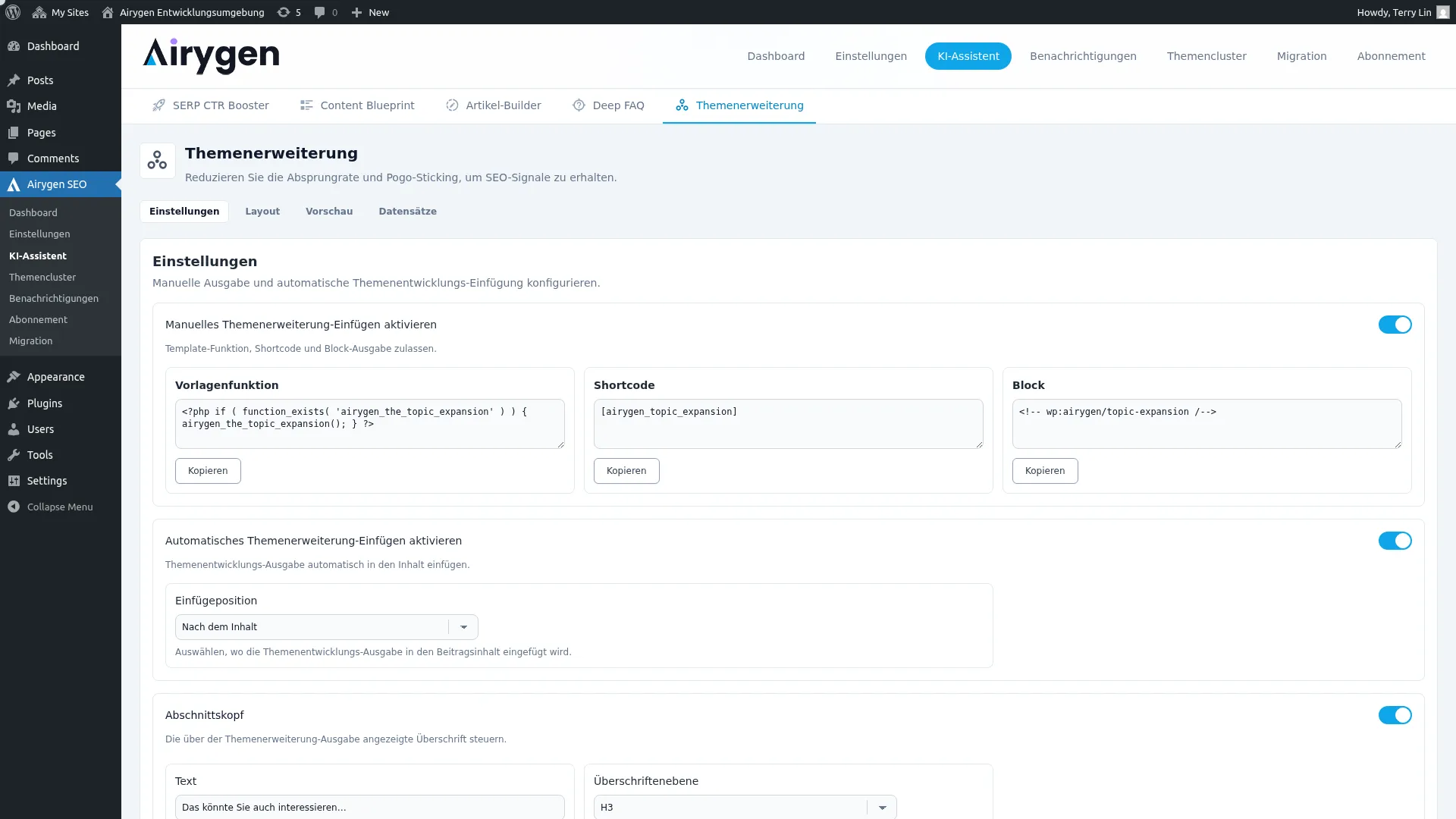Click the Posts pin icon

14,80
